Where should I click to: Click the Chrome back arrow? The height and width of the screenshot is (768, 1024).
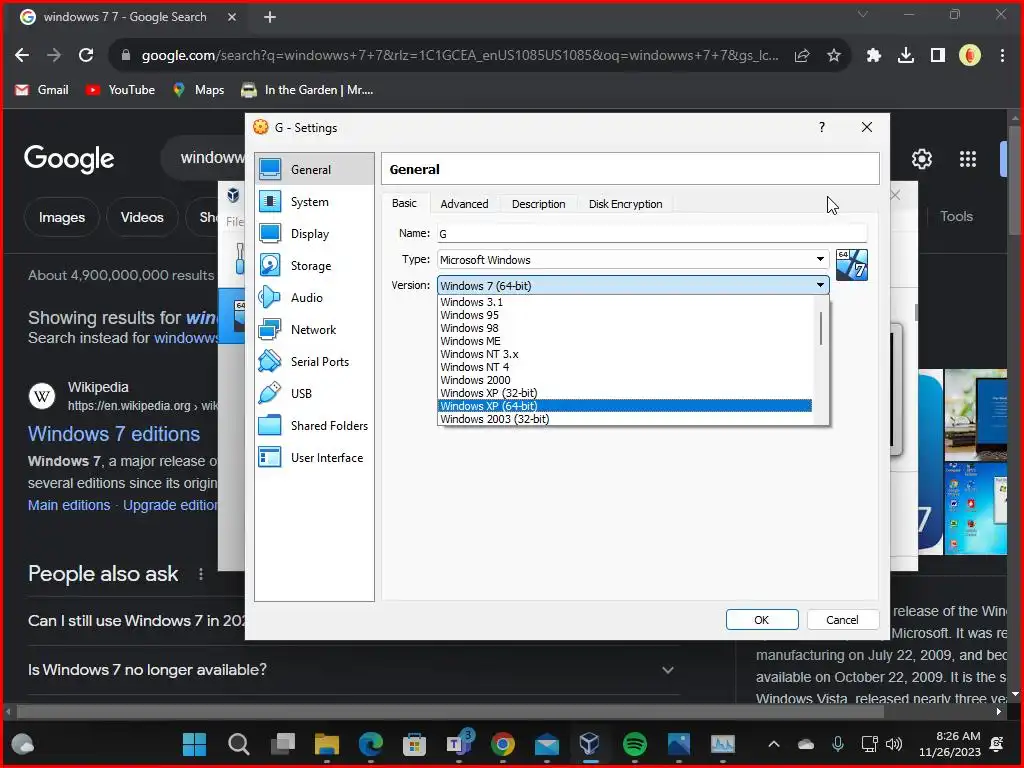tap(22, 56)
